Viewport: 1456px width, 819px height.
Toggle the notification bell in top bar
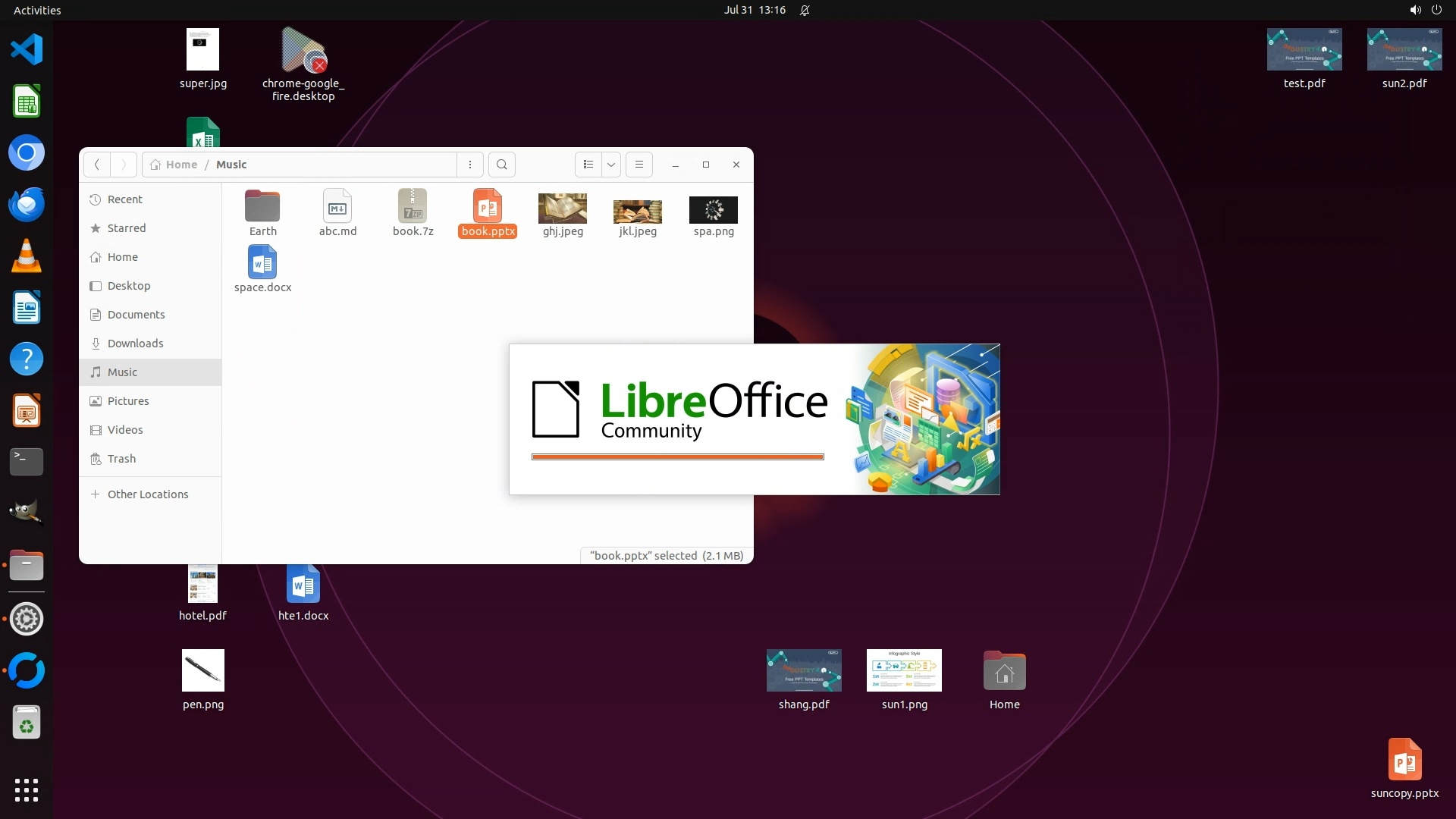(x=805, y=10)
